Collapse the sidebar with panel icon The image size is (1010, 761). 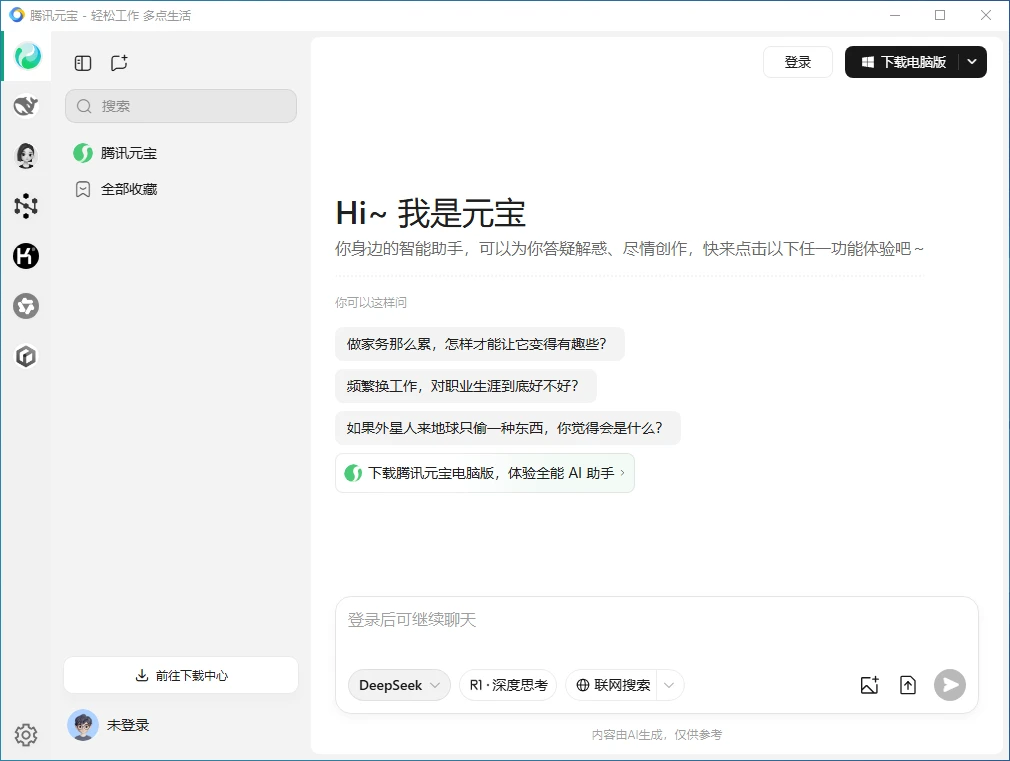click(x=83, y=63)
